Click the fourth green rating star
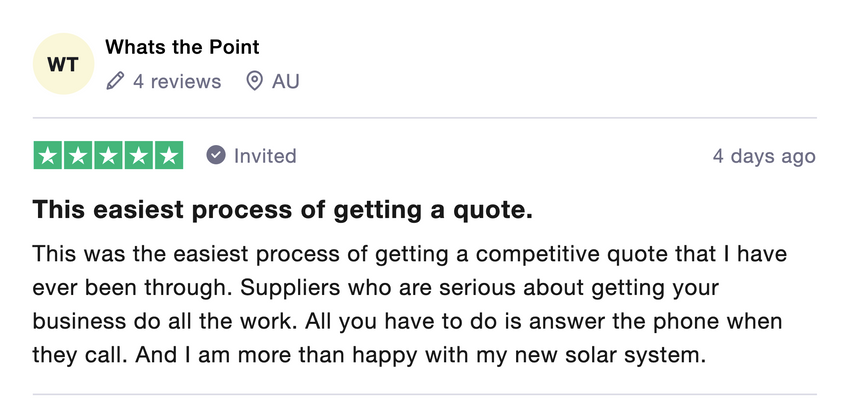This screenshot has width=849, height=408. point(139,155)
